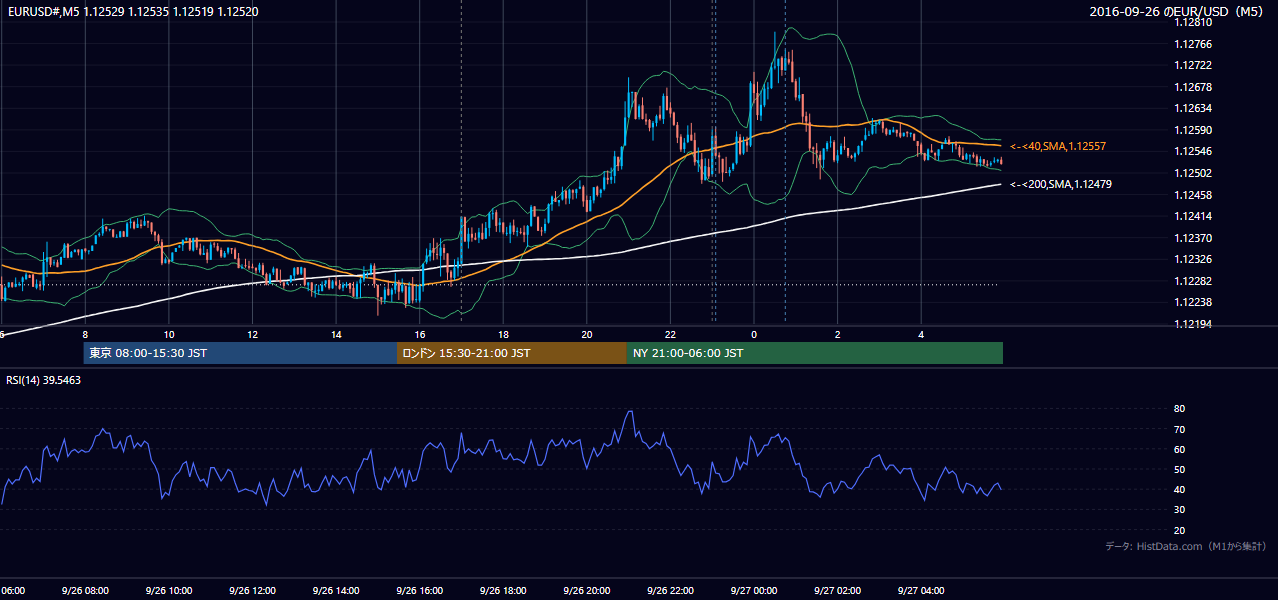Open the HistData.com data source credit
Screen dimensions: 1278x600
coord(1186,546)
